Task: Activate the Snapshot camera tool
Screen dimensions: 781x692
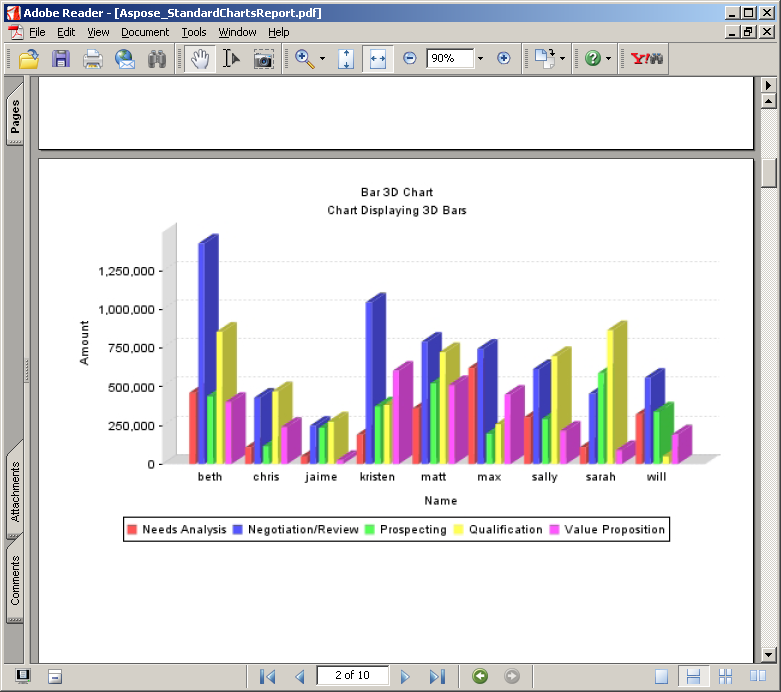Action: pos(263,59)
